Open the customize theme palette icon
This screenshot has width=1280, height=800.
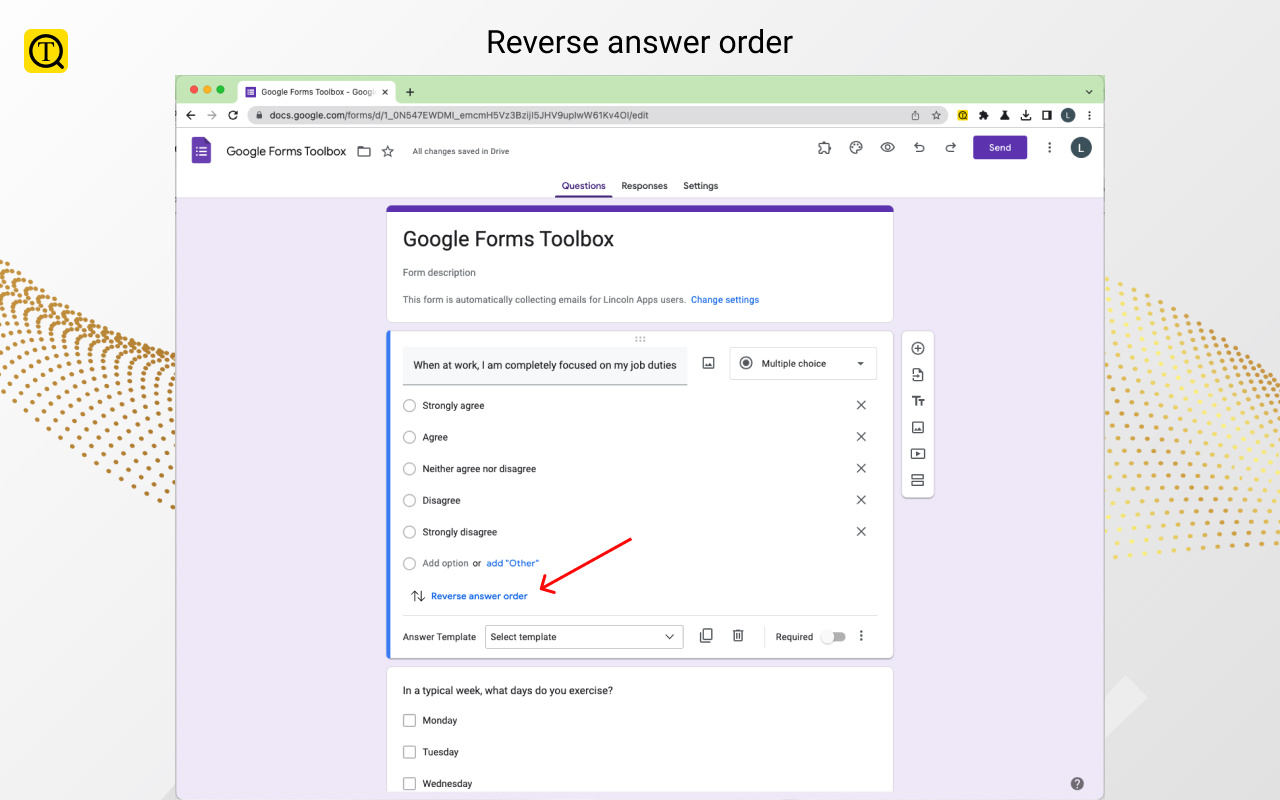[856, 147]
